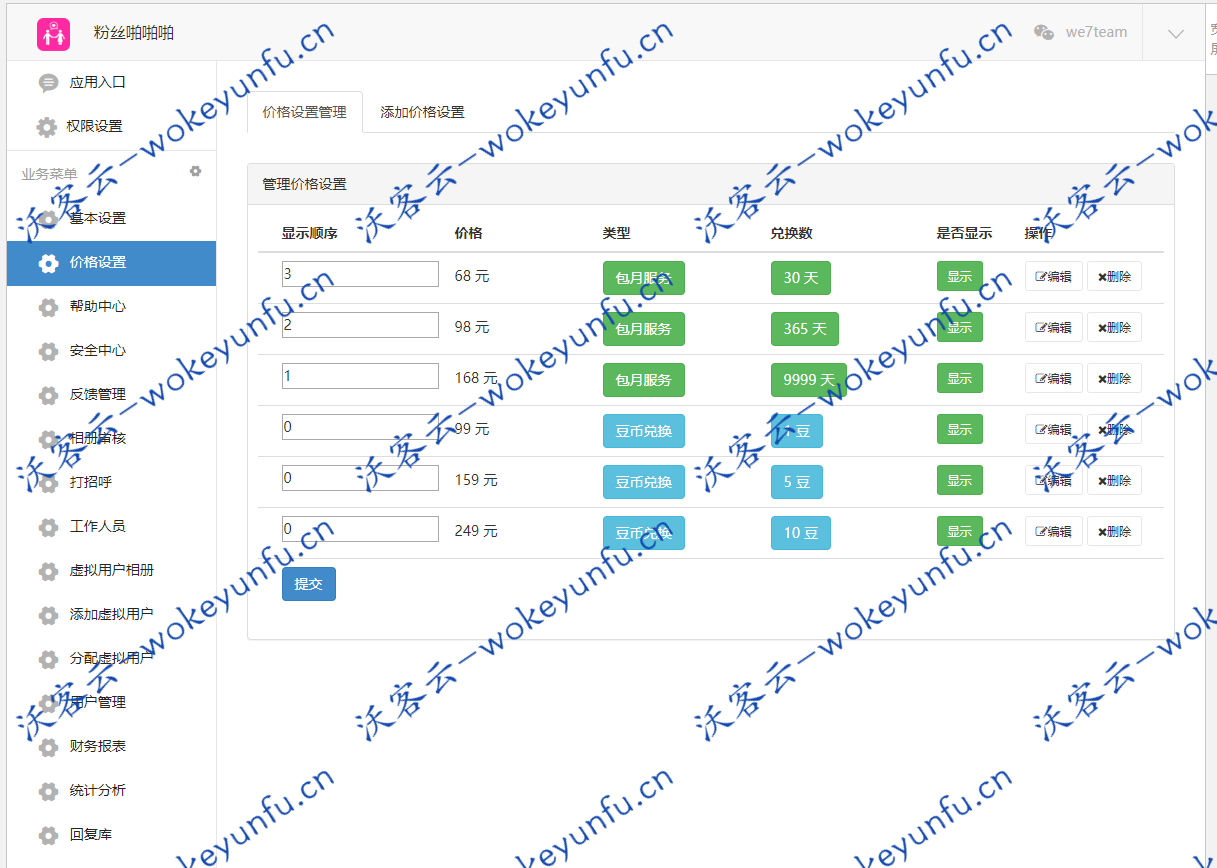Click the 10 豆 badge
Image resolution: width=1217 pixels, height=868 pixels.
801,532
